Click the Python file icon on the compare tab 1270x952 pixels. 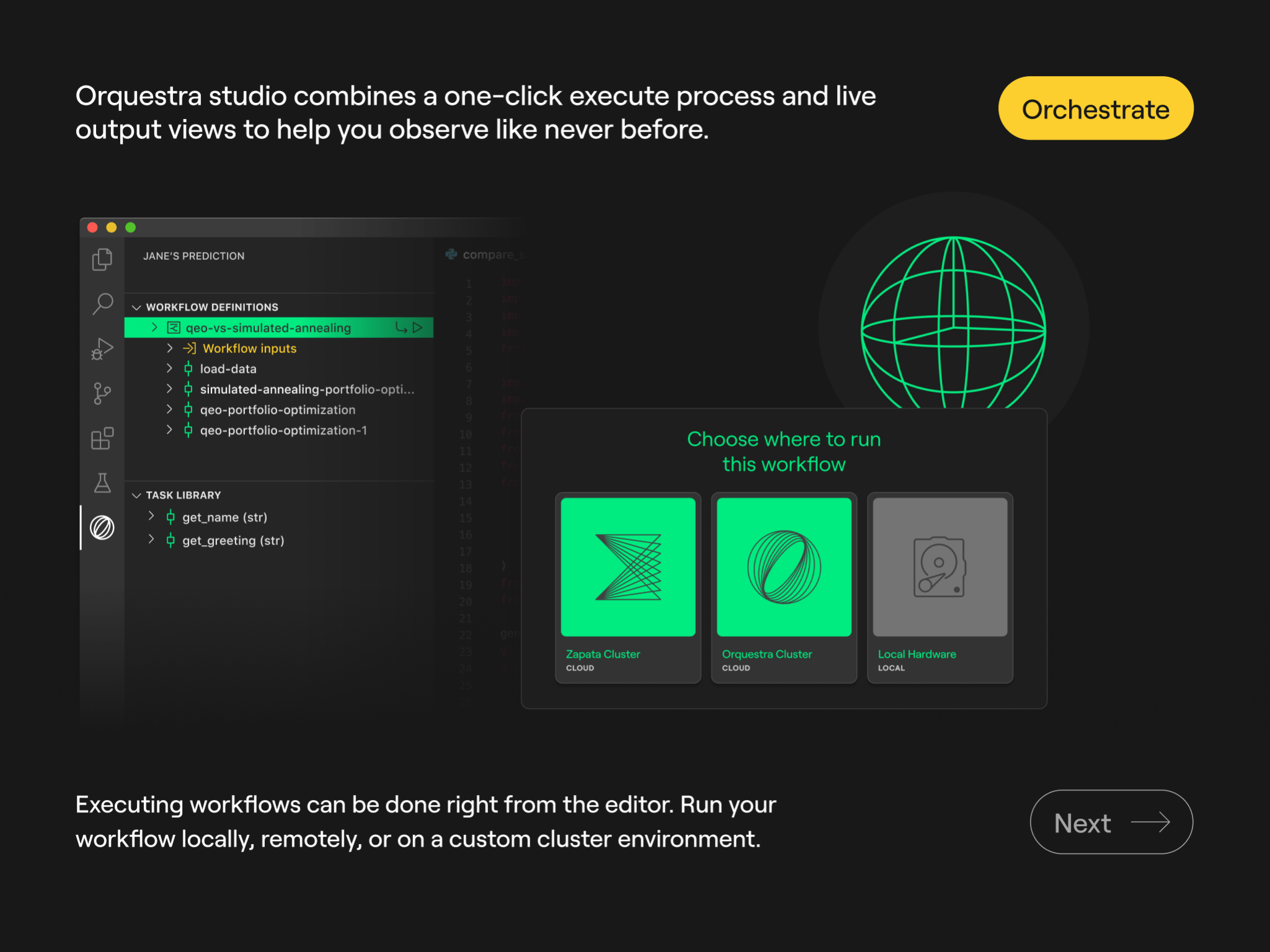[451, 254]
